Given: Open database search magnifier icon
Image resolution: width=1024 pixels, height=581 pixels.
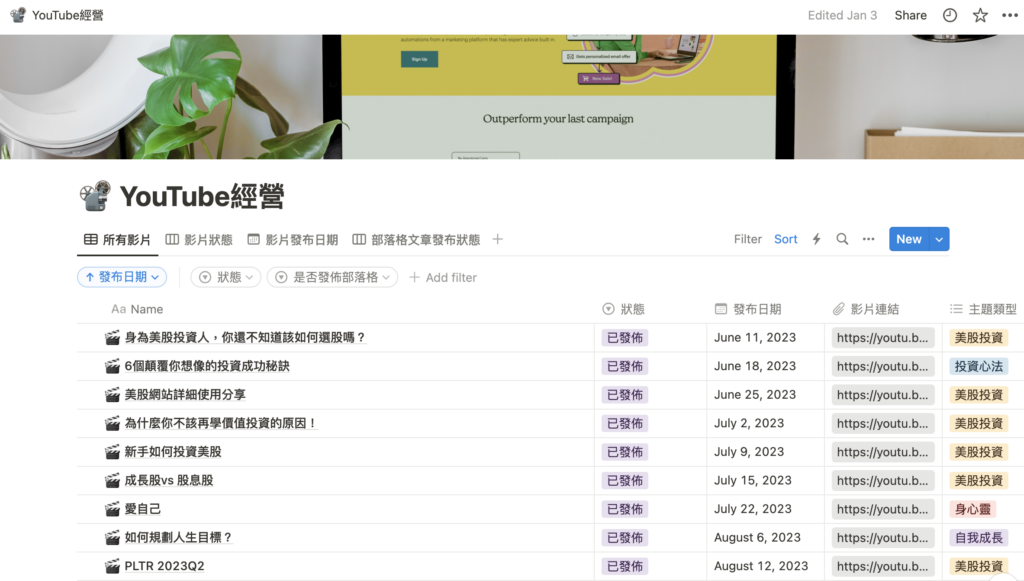Looking at the screenshot, I should [842, 239].
